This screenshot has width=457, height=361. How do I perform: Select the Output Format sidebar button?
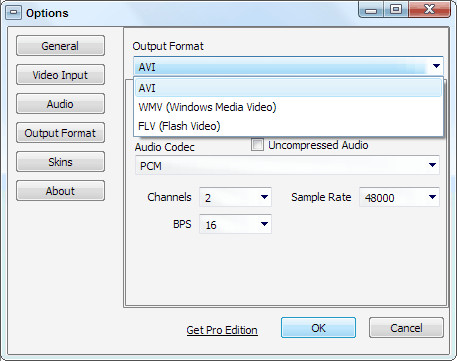(60, 133)
